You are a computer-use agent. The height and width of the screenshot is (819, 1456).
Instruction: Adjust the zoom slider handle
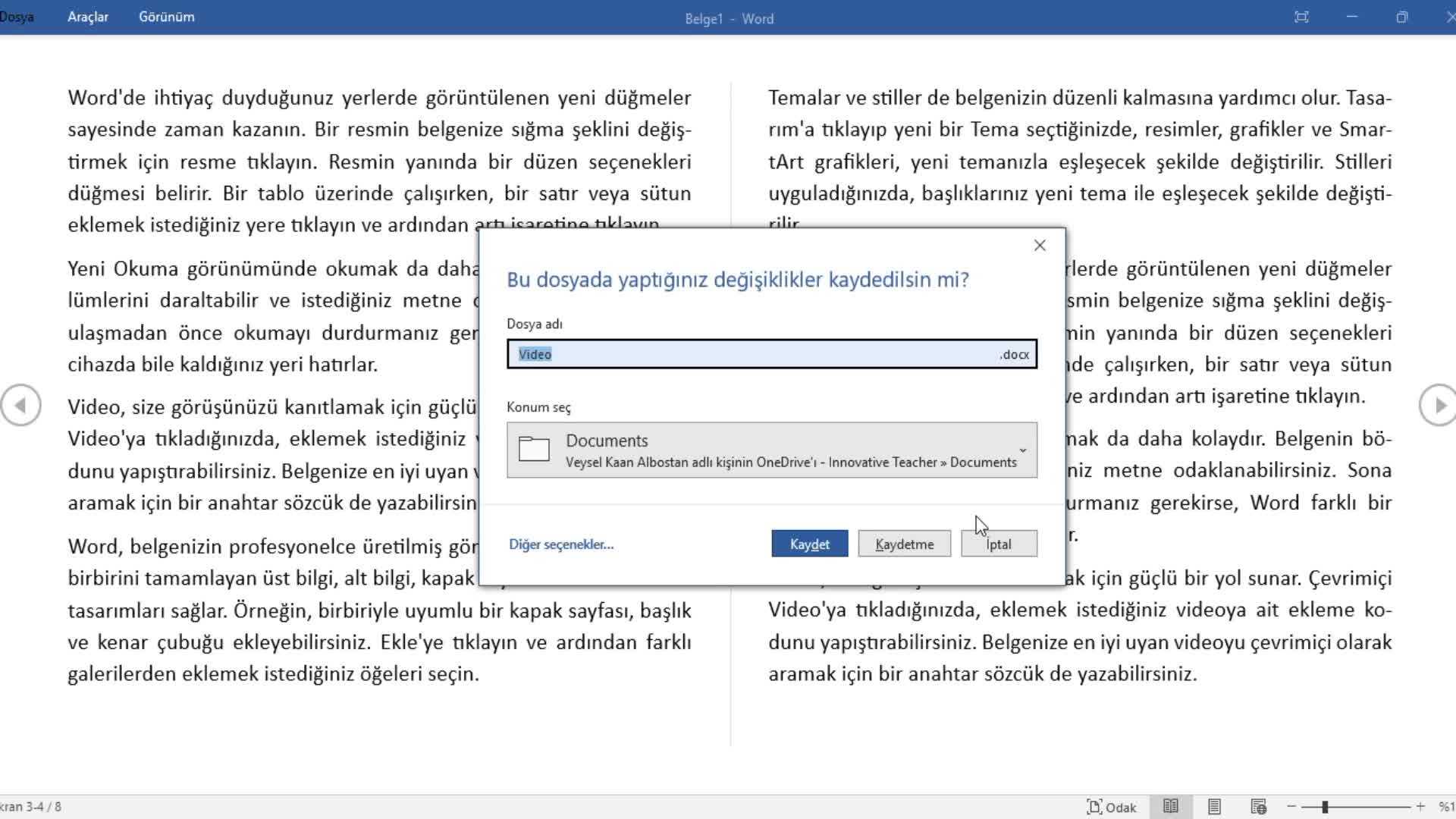(x=1325, y=807)
